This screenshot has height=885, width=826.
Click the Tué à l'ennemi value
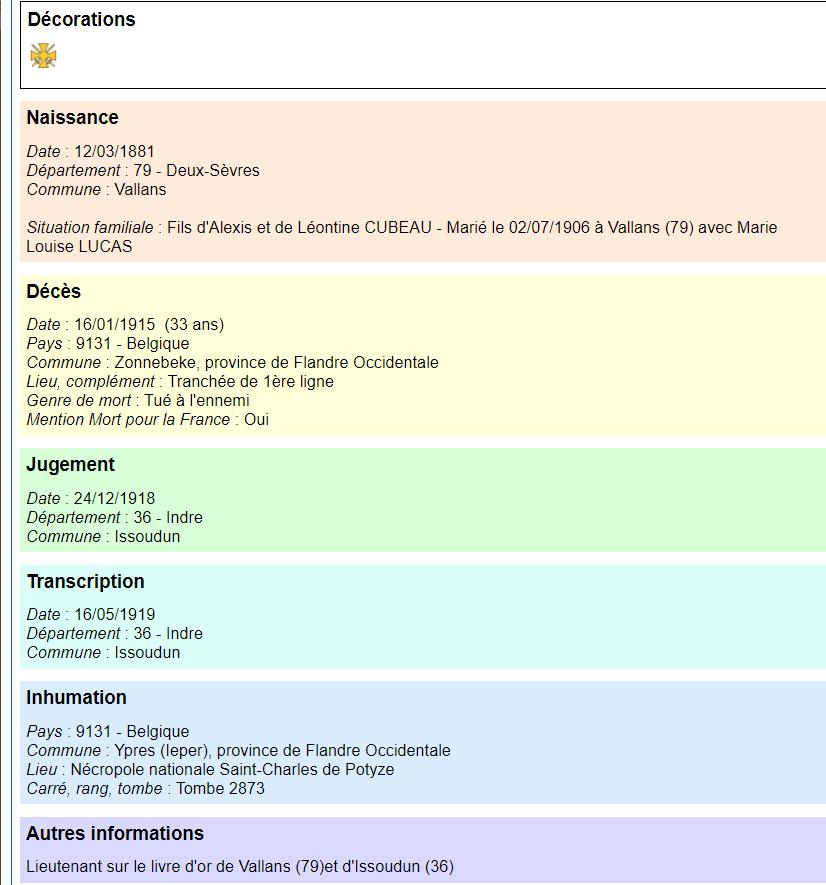tap(196, 400)
